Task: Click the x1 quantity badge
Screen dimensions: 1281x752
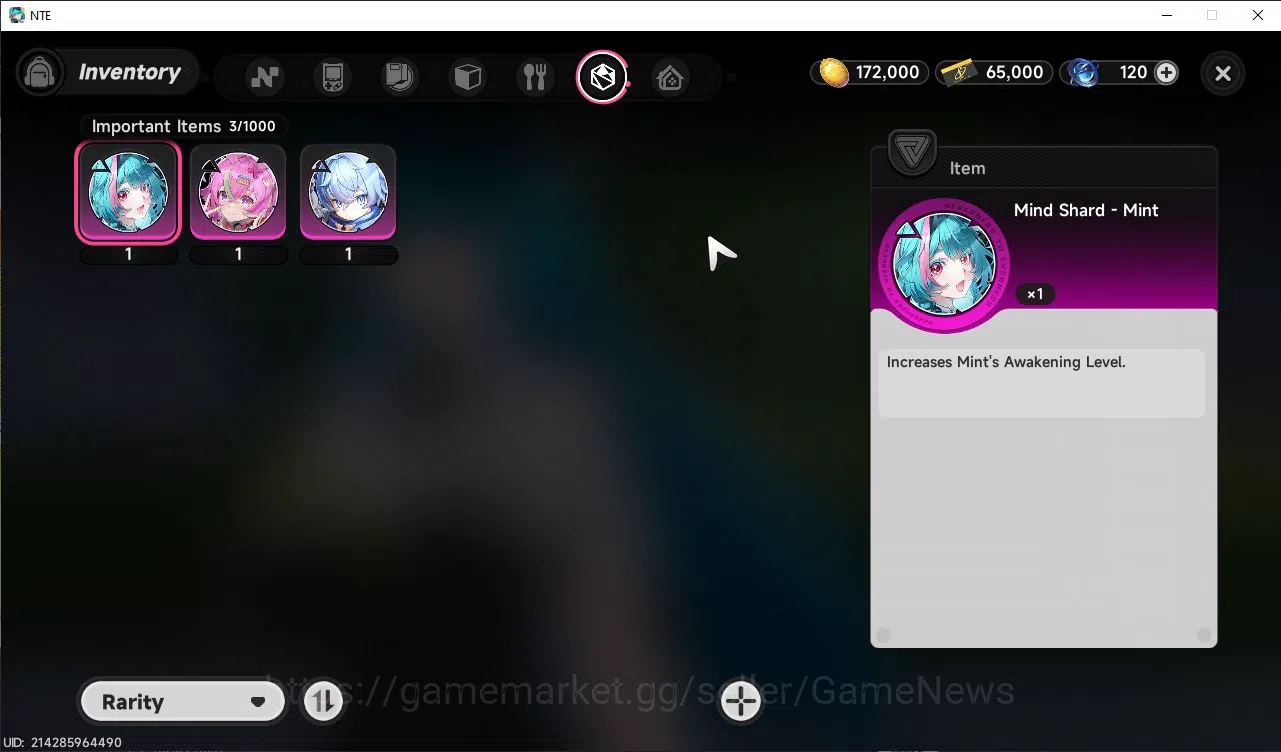Action: [1035, 294]
